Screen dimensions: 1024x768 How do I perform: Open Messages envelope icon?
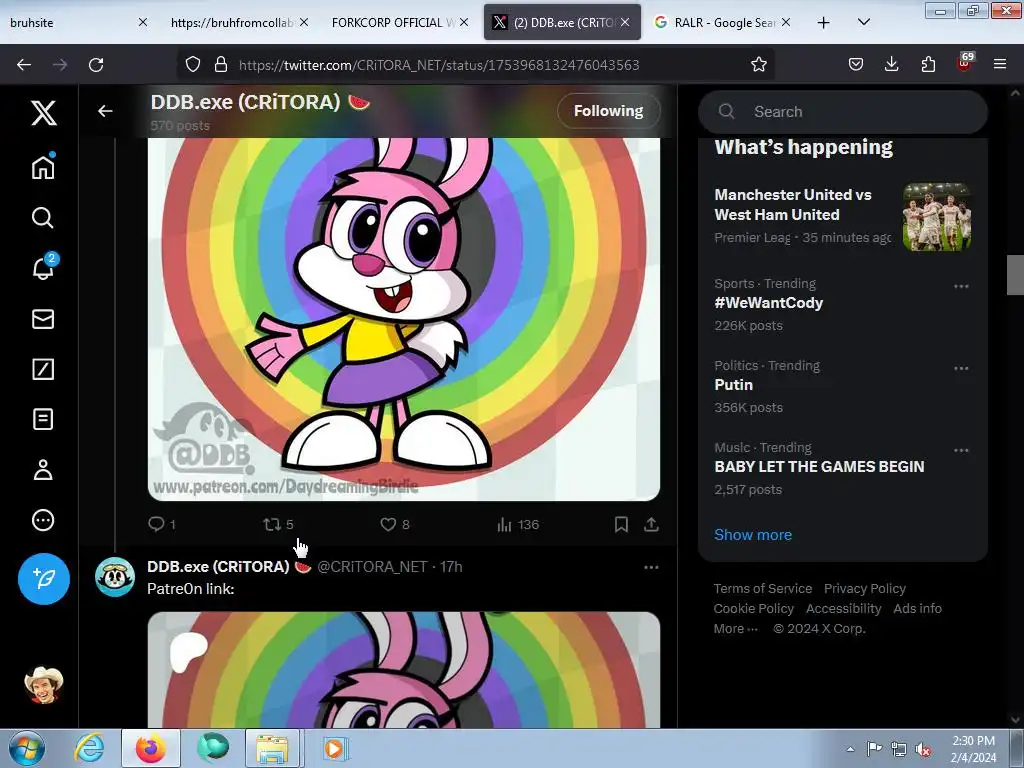[x=43, y=319]
